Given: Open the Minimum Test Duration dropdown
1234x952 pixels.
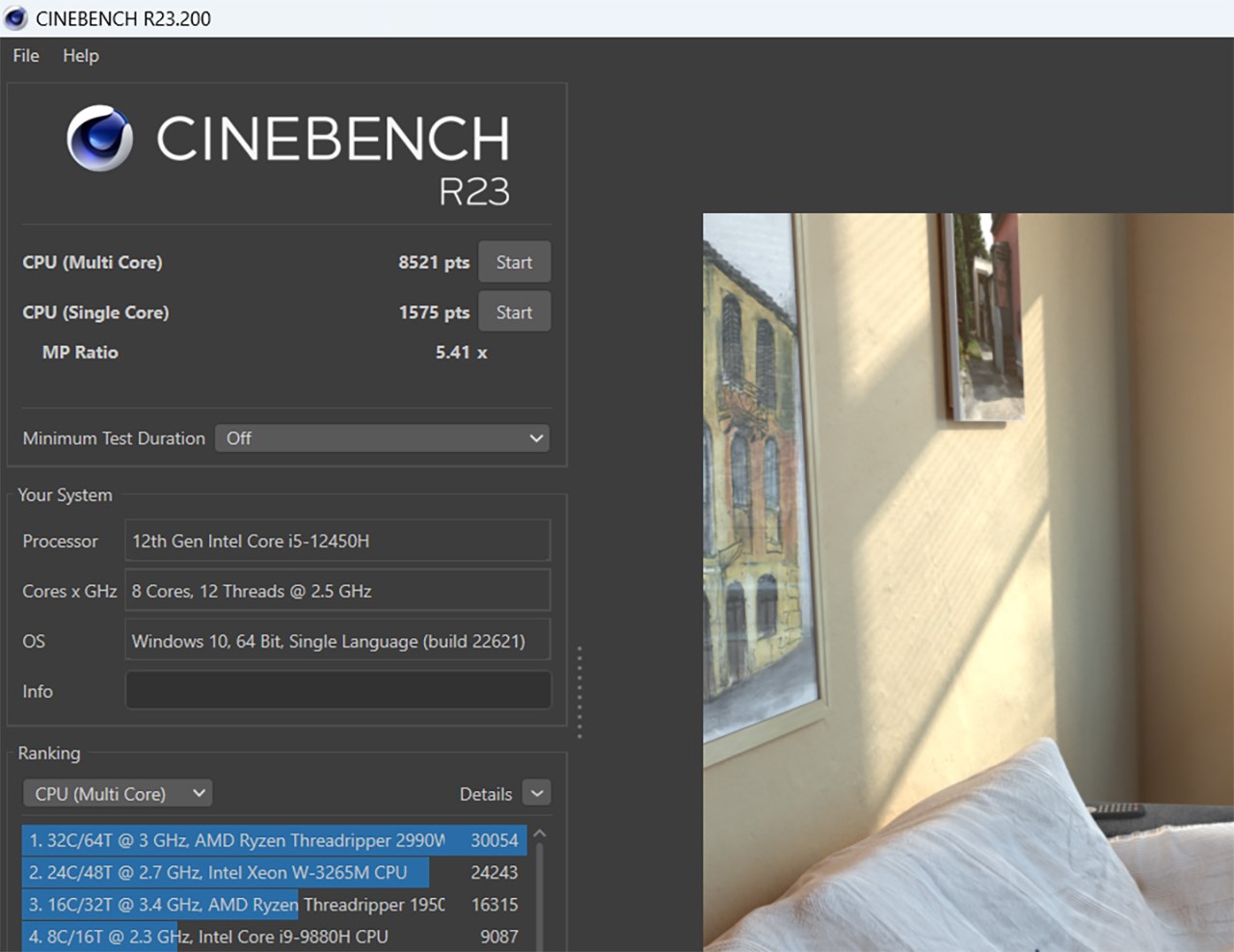Looking at the screenshot, I should 382,438.
